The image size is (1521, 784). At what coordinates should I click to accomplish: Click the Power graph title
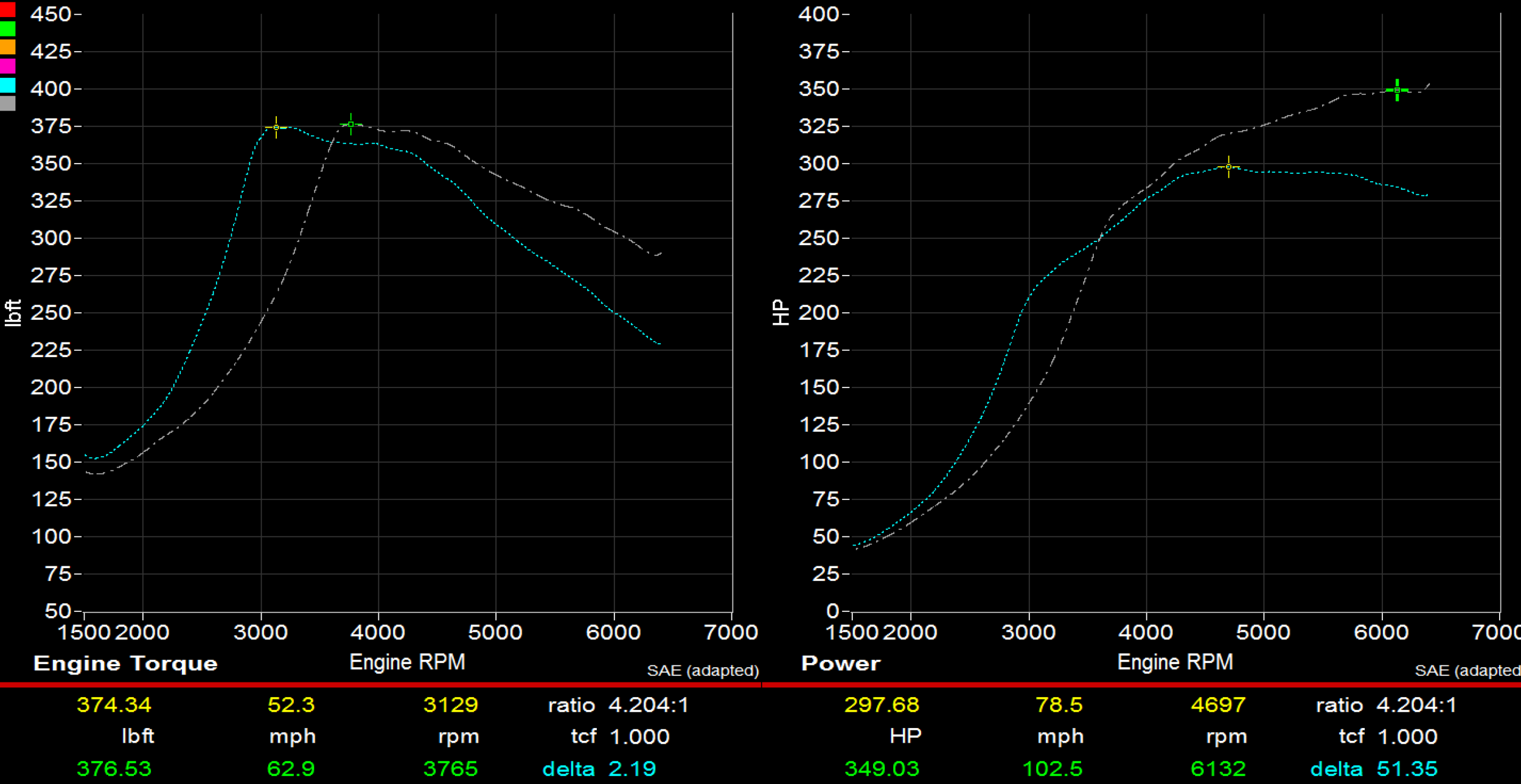(840, 663)
